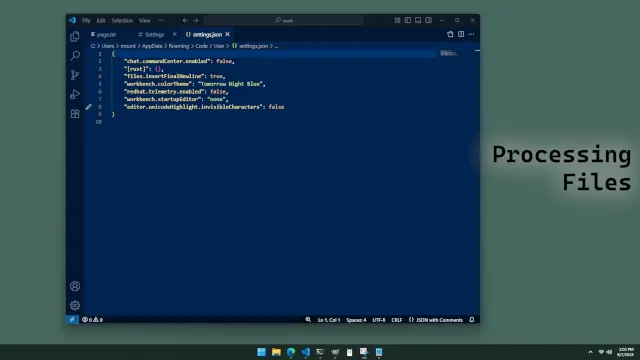Go forward with the right arrow

pyautogui.click(x=196, y=20)
